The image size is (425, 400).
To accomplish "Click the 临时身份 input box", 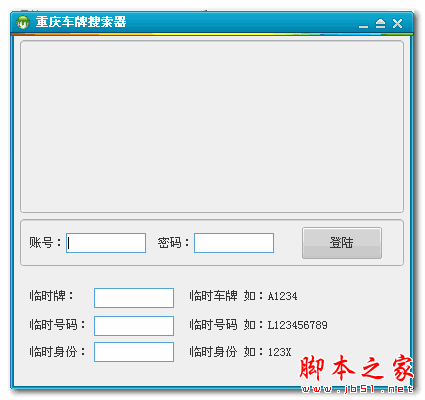I will coord(134,352).
